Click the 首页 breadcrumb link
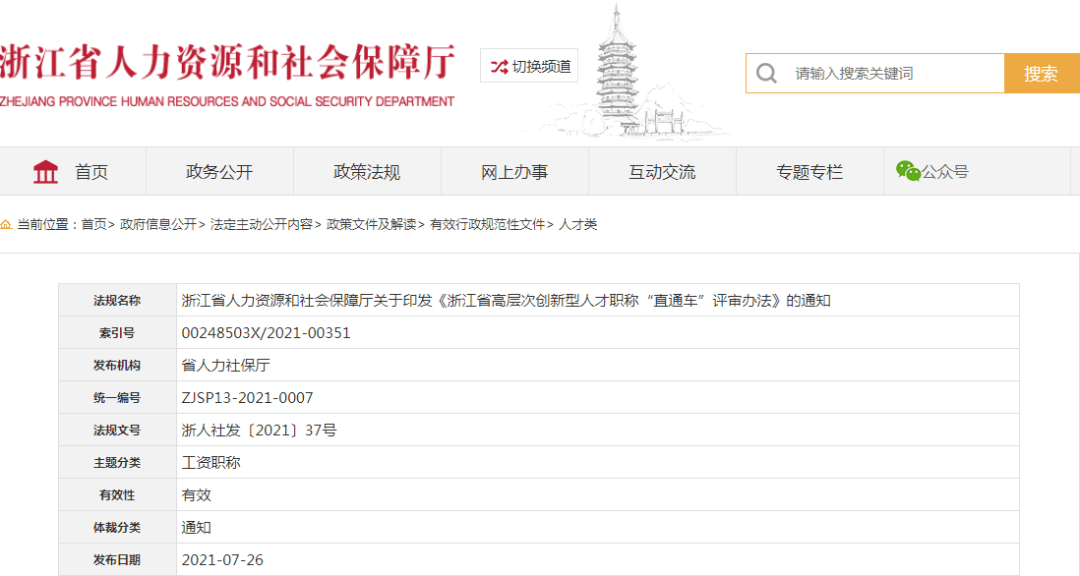Image resolution: width=1080 pixels, height=576 pixels. pyautogui.click(x=94, y=225)
